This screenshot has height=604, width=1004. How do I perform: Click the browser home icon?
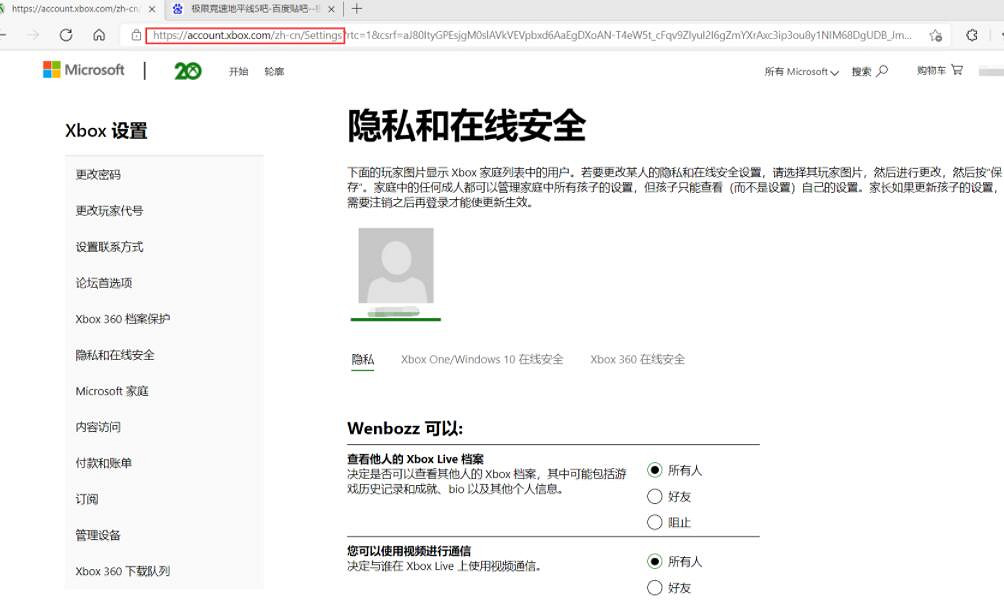(97, 33)
